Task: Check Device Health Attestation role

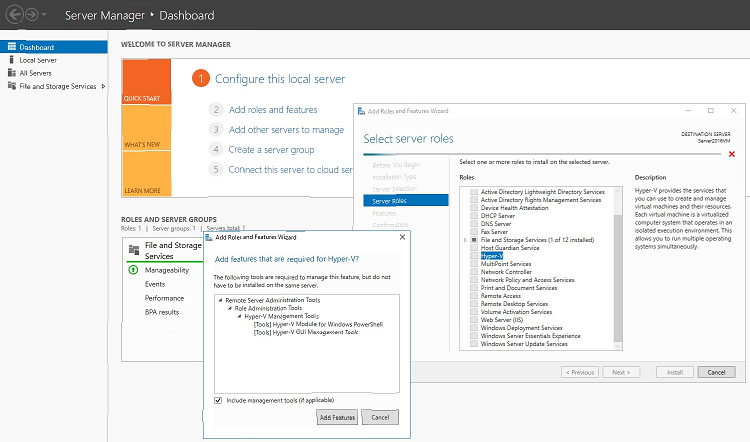Action: 474,208
